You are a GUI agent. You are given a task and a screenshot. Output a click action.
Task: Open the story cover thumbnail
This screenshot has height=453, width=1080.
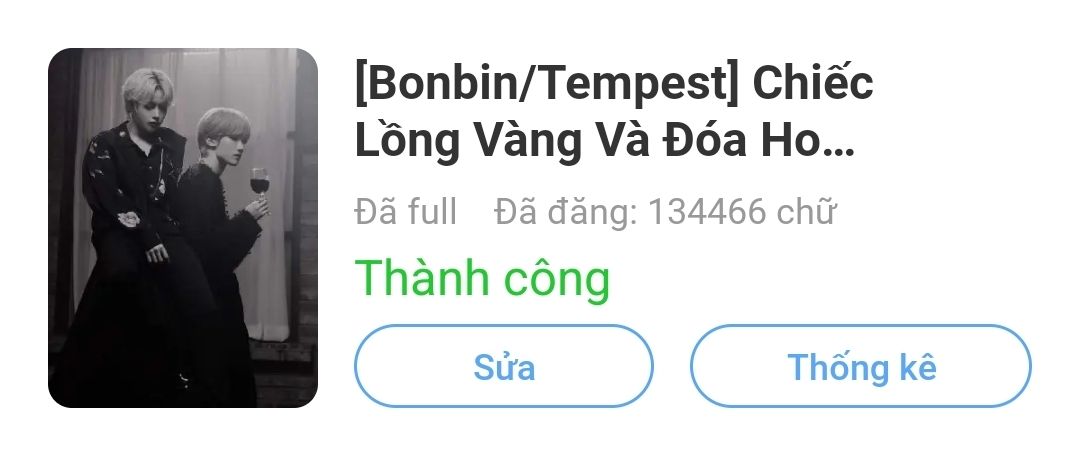tap(183, 228)
